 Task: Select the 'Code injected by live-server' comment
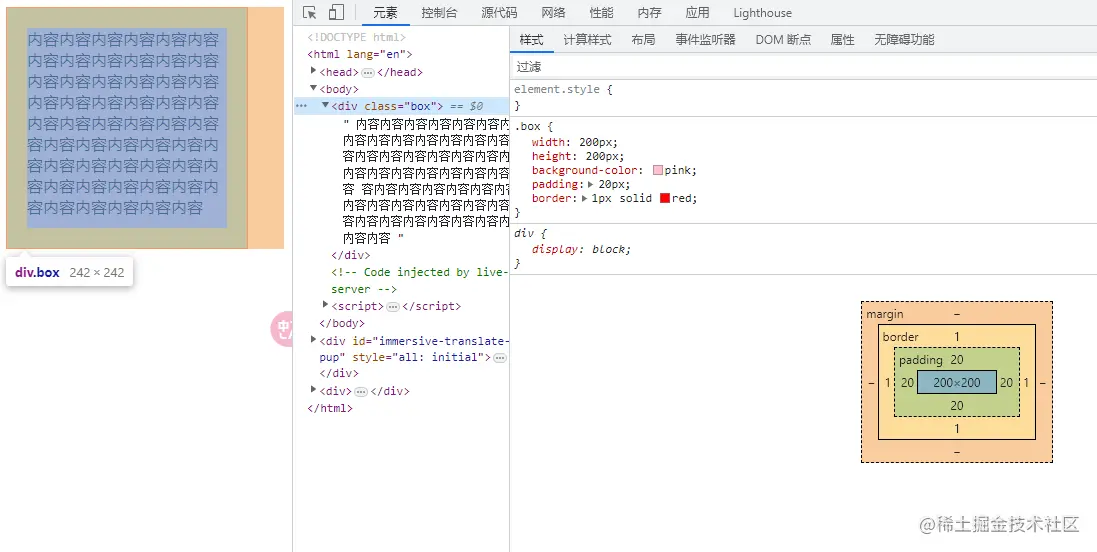click(418, 281)
